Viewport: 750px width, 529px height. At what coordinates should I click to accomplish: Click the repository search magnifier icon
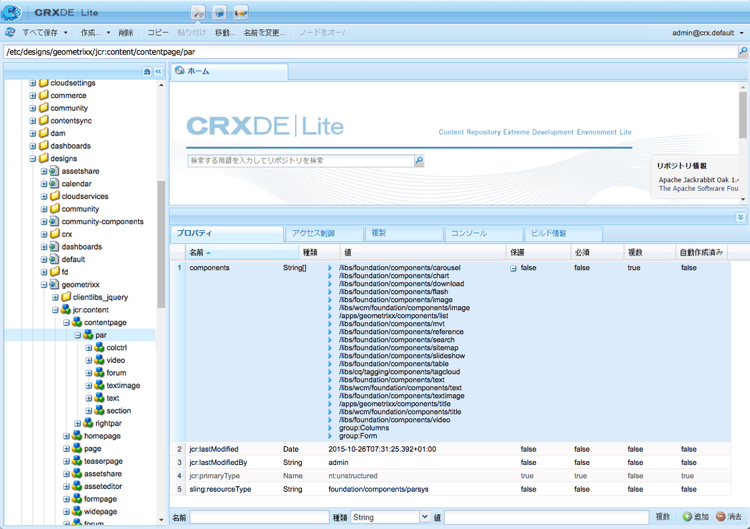[x=419, y=160]
